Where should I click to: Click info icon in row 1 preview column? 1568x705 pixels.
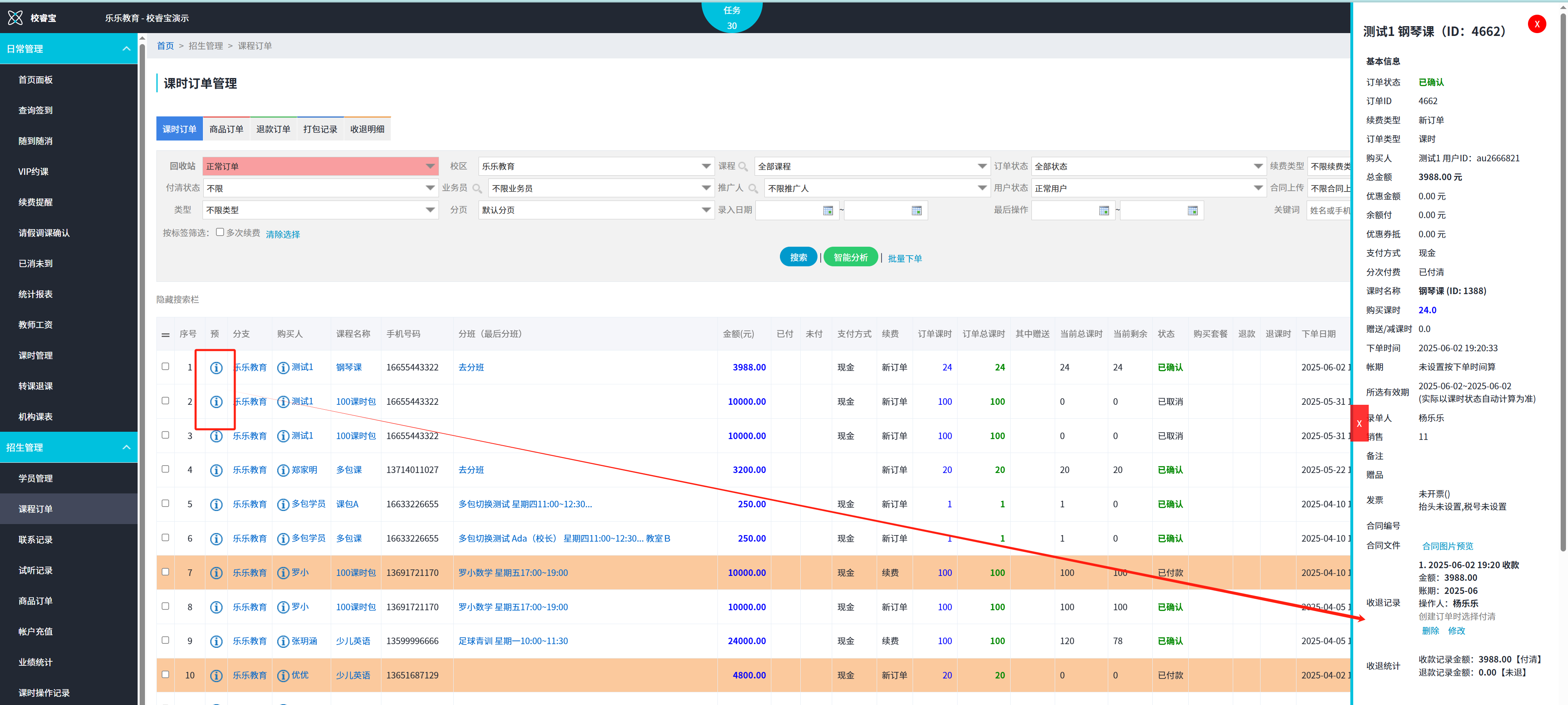click(216, 368)
